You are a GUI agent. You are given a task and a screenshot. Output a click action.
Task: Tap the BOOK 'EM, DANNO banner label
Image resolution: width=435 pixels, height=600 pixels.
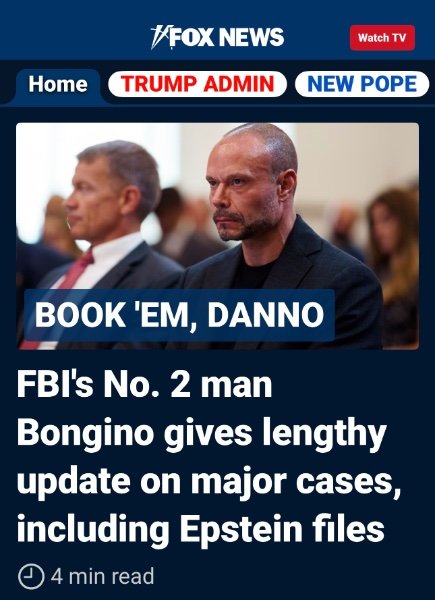(179, 315)
